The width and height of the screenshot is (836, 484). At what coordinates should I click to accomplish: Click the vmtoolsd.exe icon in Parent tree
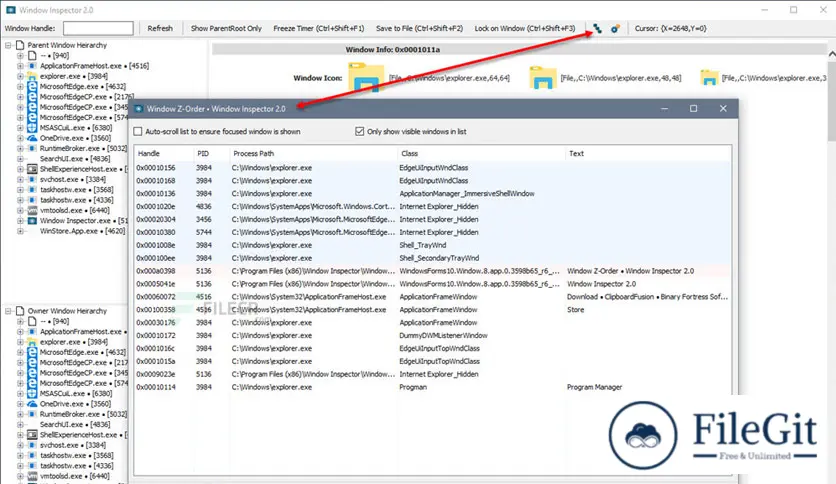(32, 210)
